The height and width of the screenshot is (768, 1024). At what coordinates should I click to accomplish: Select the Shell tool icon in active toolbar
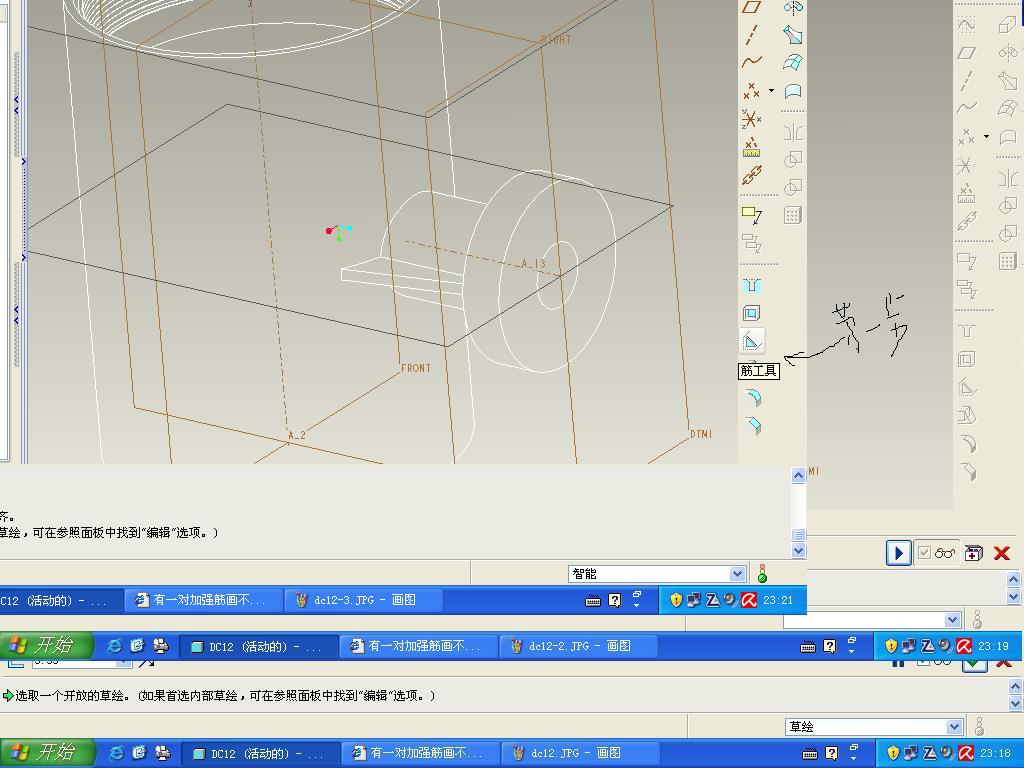[x=752, y=313]
